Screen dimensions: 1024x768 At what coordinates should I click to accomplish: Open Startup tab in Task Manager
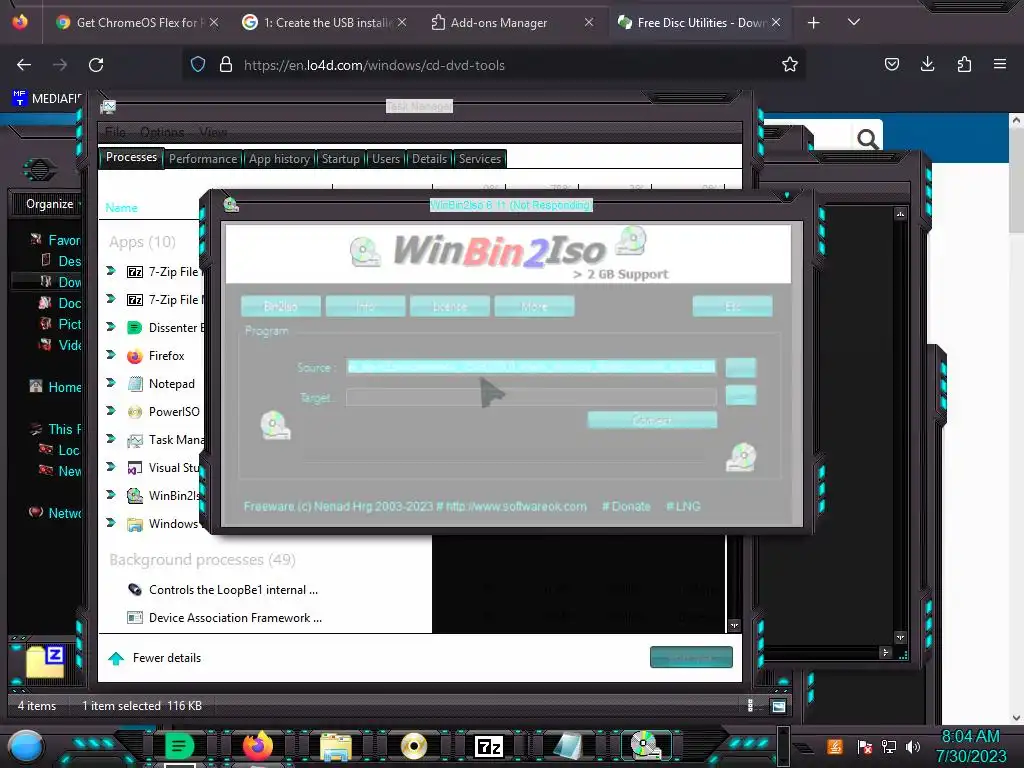coord(340,159)
